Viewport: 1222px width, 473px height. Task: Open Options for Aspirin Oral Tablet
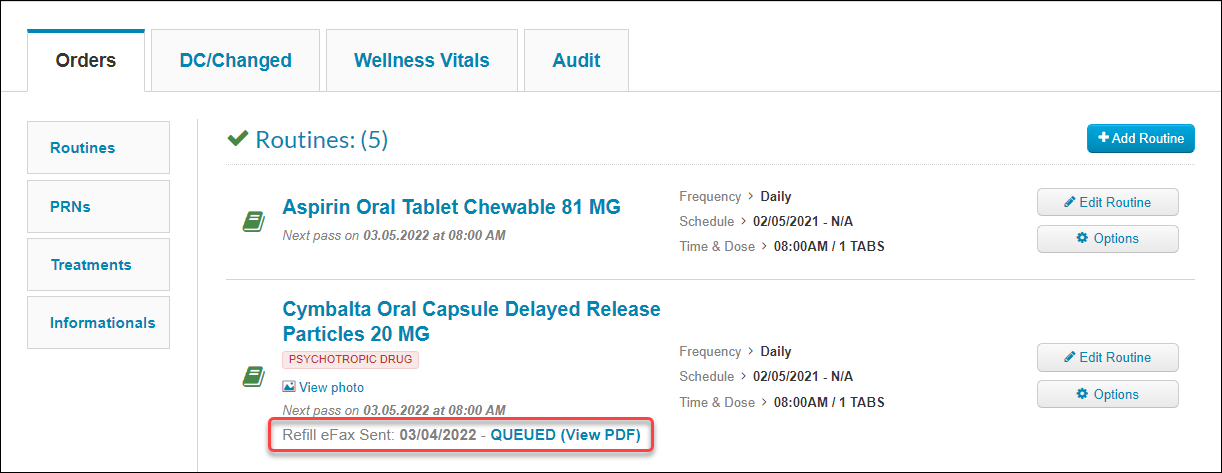[1108, 239]
